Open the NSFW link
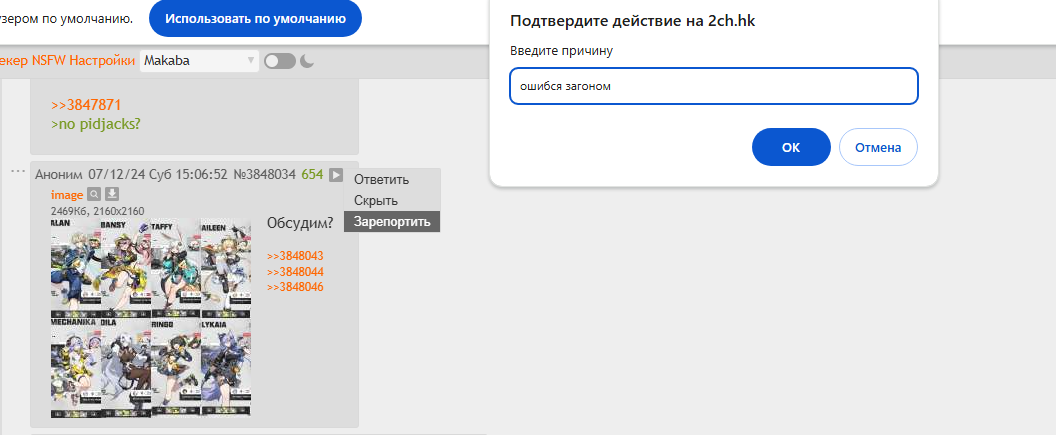The image size is (1056, 435). pos(48,61)
